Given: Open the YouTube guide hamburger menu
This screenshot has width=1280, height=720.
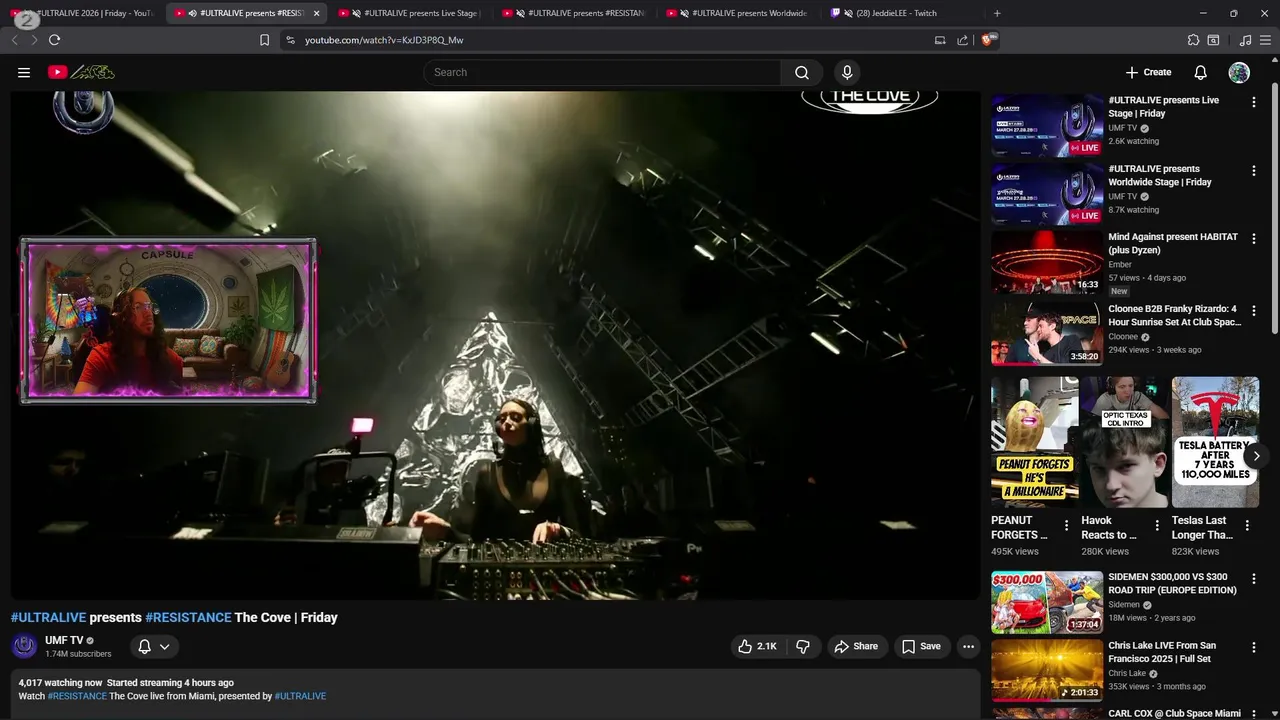Looking at the screenshot, I should 24,72.
